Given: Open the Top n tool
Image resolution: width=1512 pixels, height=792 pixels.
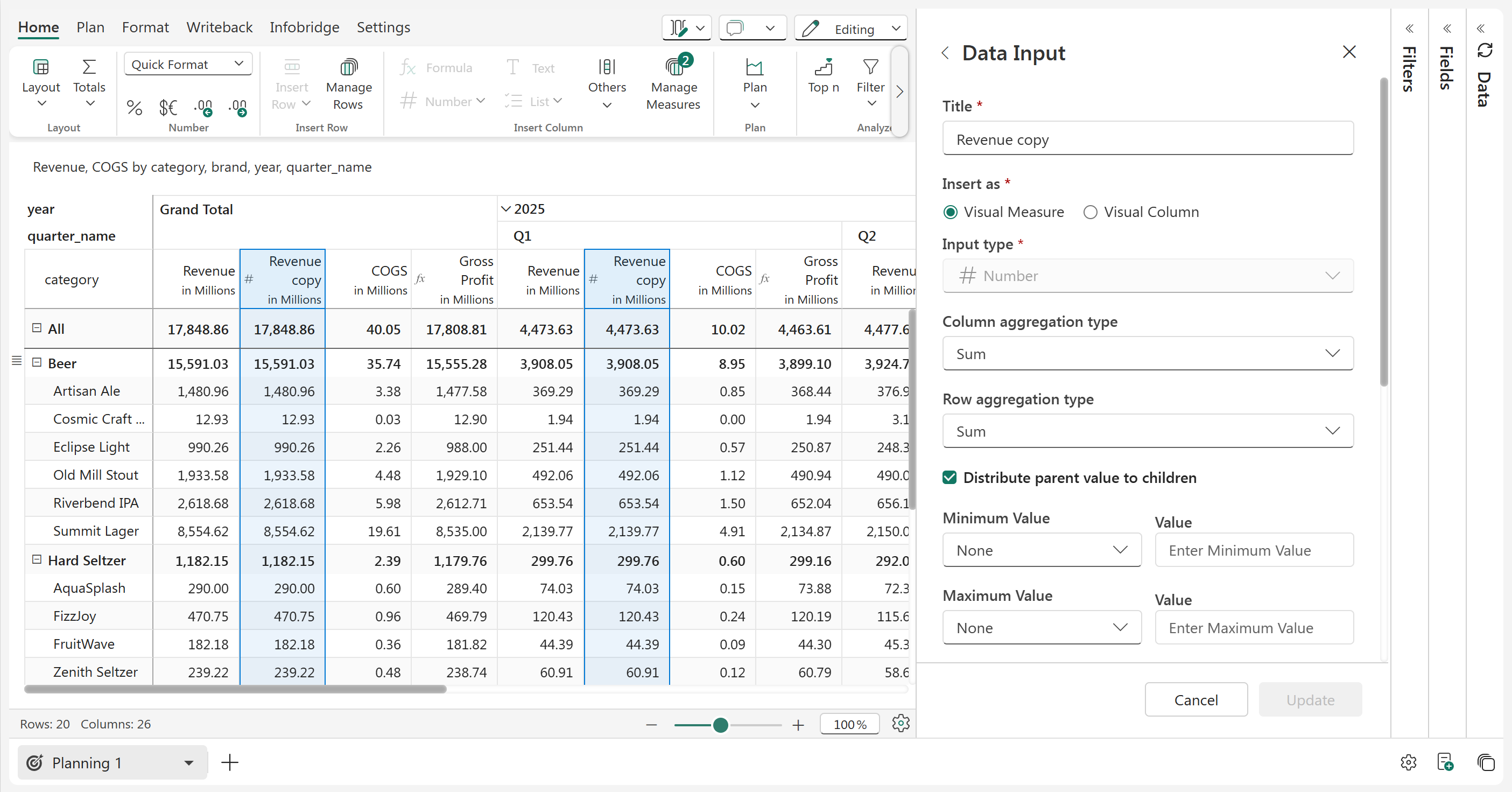Looking at the screenshot, I should point(823,68).
